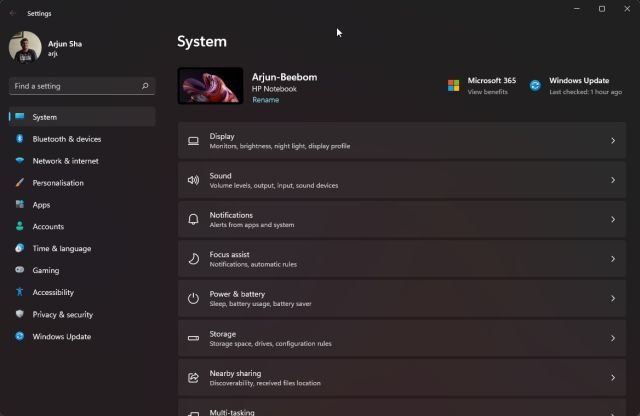Click the Gaming controller icon
The image size is (640, 416).
click(x=20, y=270)
